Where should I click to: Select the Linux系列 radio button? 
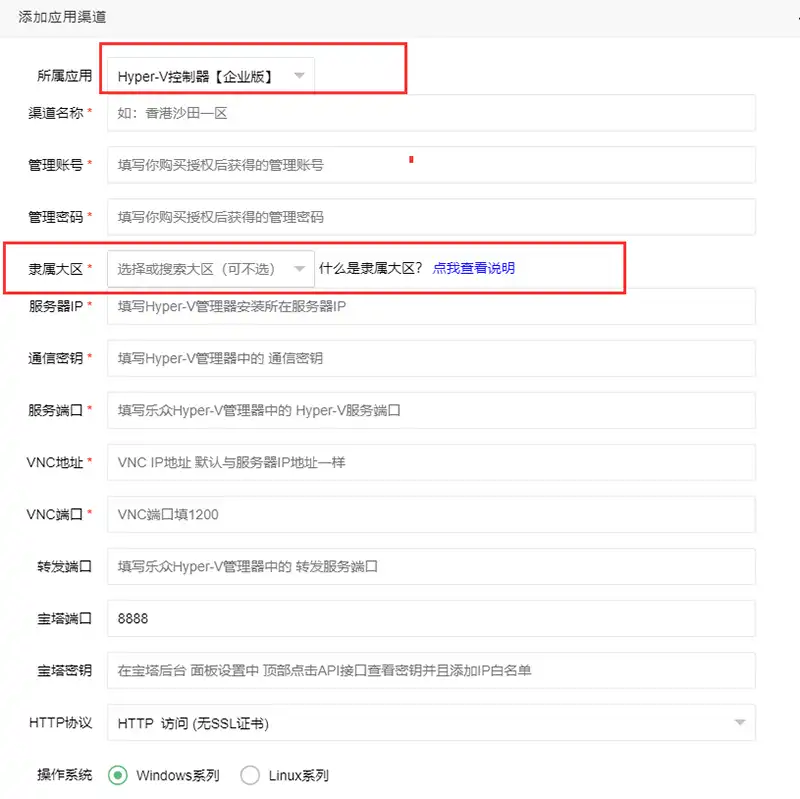[x=250, y=775]
